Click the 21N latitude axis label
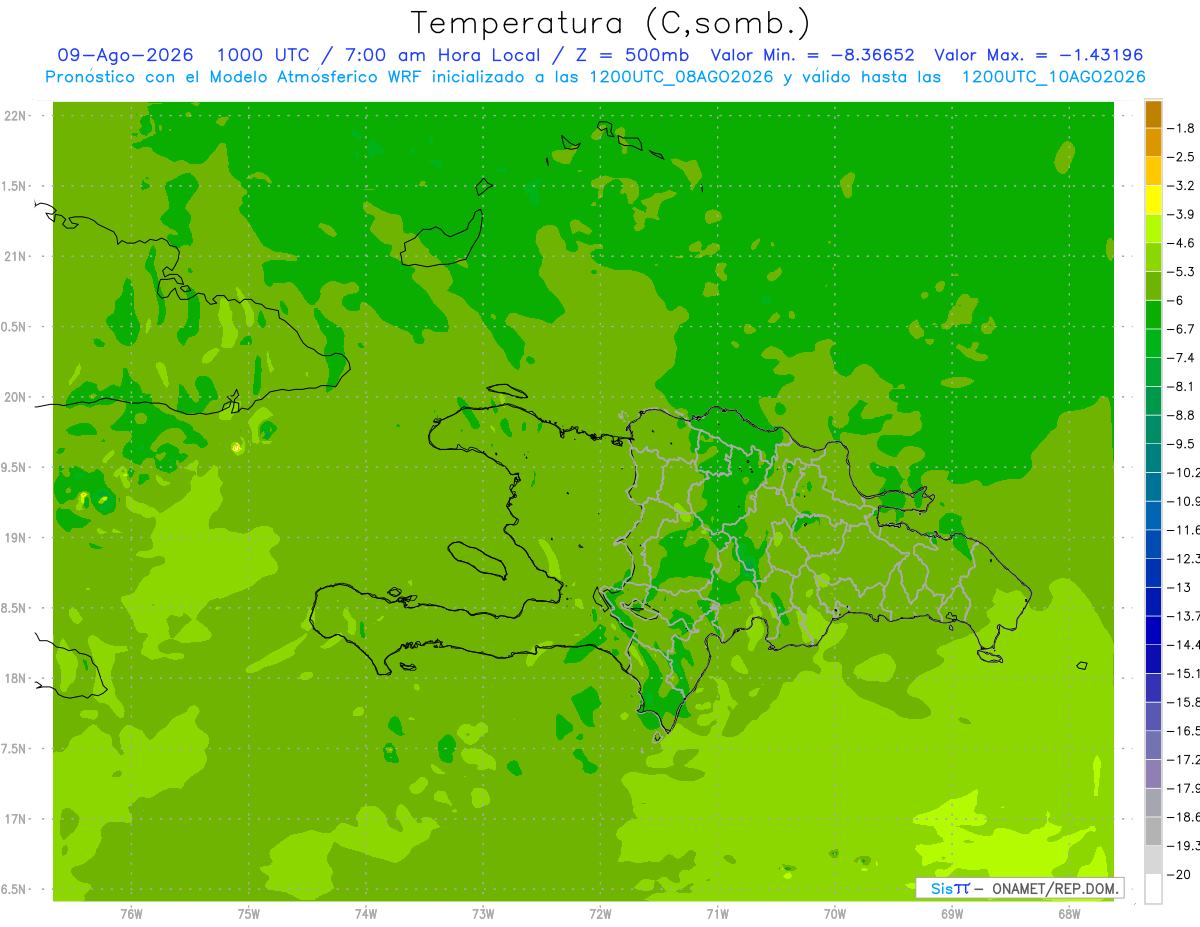The image size is (1200, 927). click(17, 257)
